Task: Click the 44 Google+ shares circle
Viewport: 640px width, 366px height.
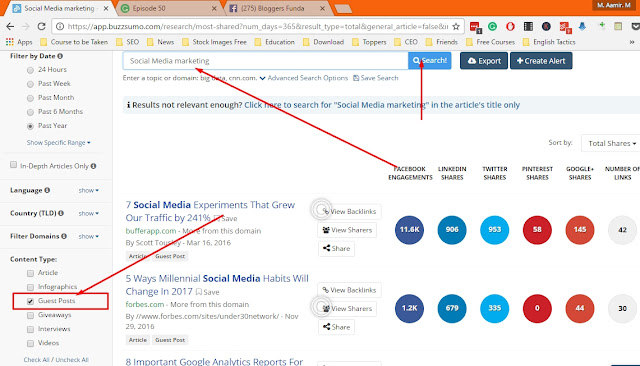Action: 580,308
